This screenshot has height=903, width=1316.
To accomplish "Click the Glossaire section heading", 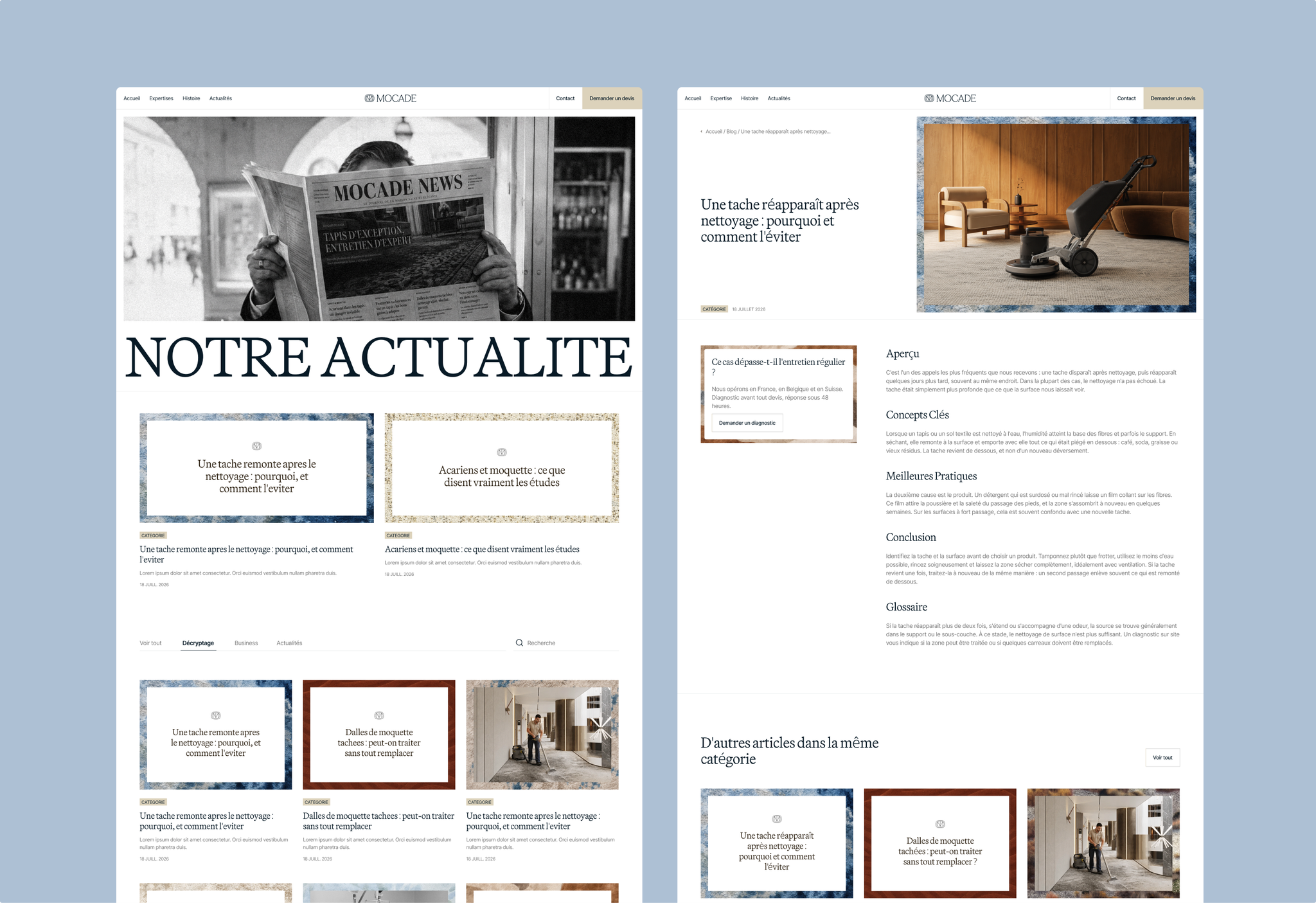I will click(x=906, y=607).
